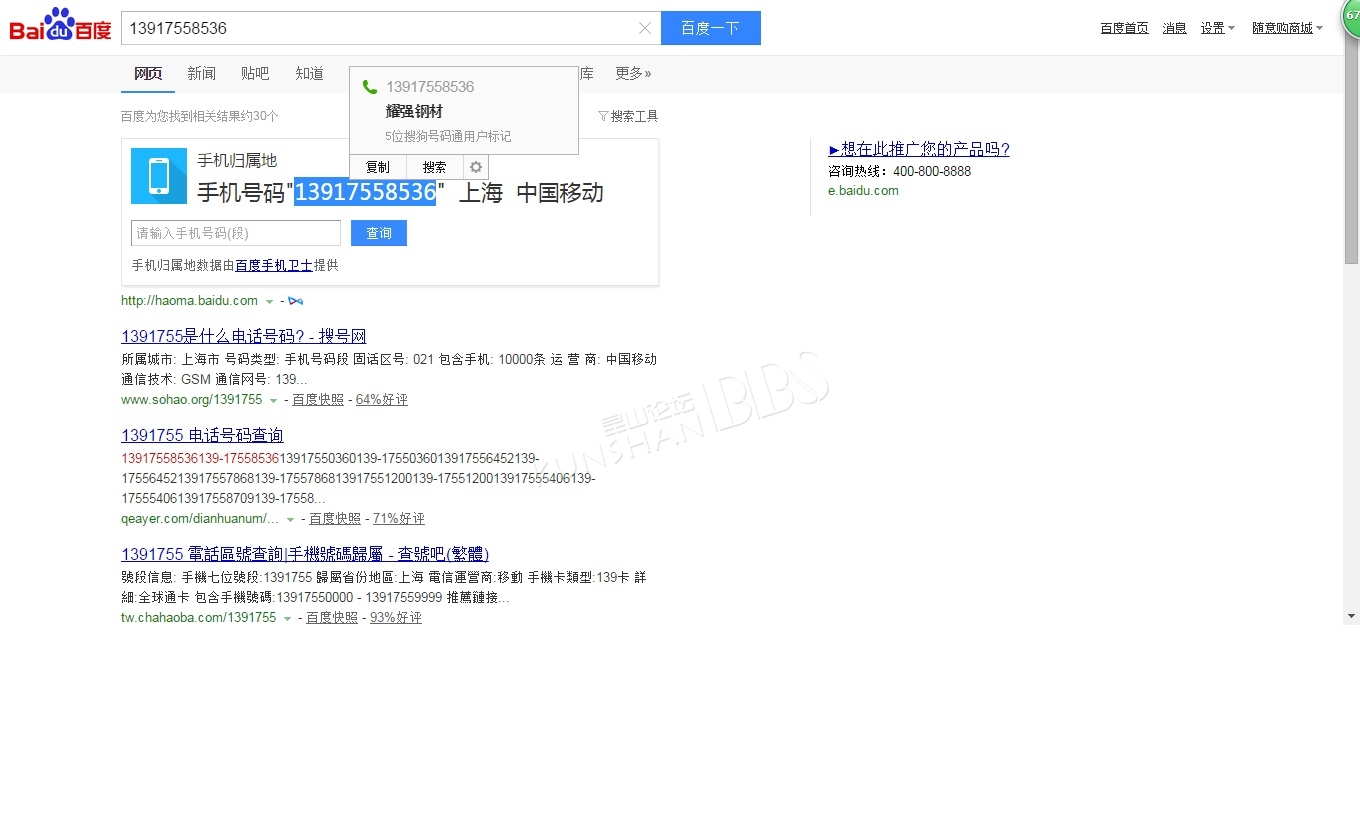Open the Baidu logo homepage link

coord(60,26)
